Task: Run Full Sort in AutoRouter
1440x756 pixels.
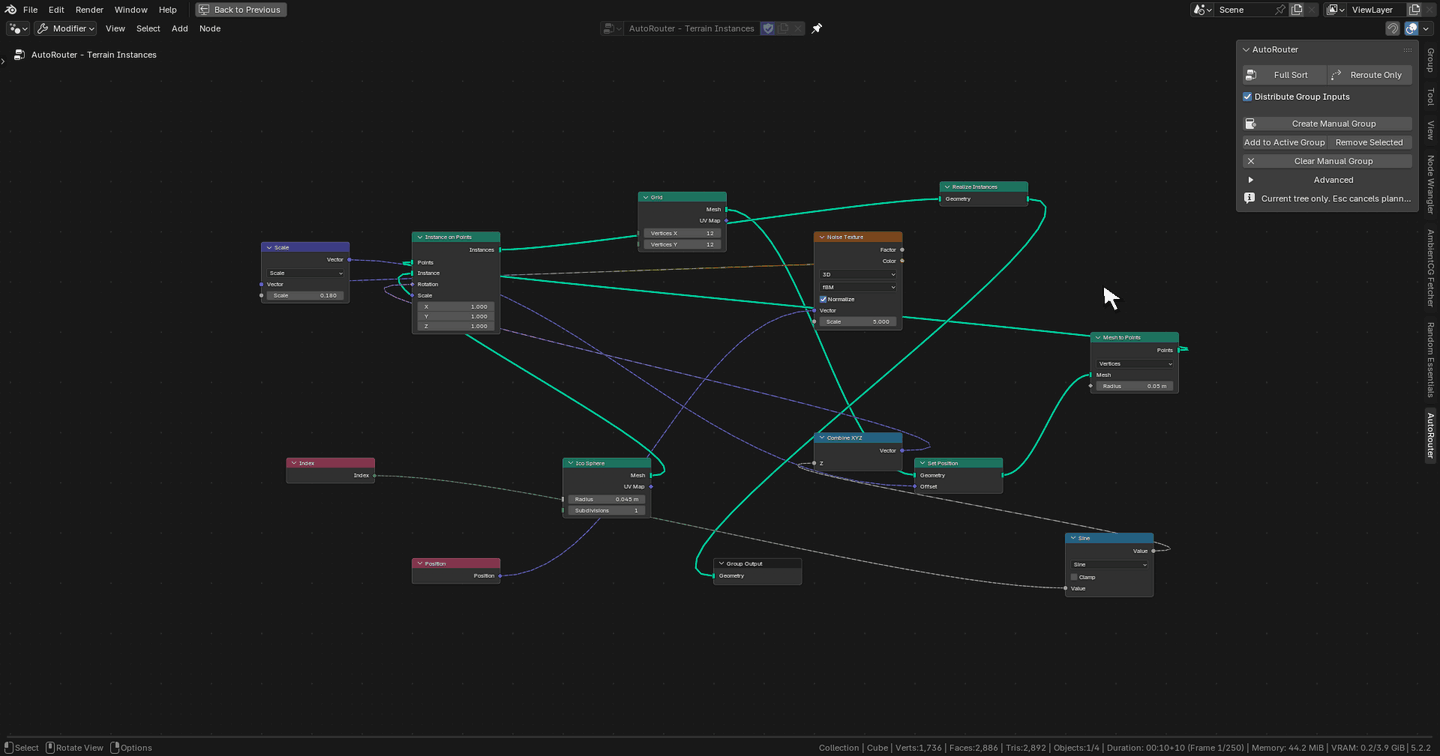Action: click(1284, 75)
